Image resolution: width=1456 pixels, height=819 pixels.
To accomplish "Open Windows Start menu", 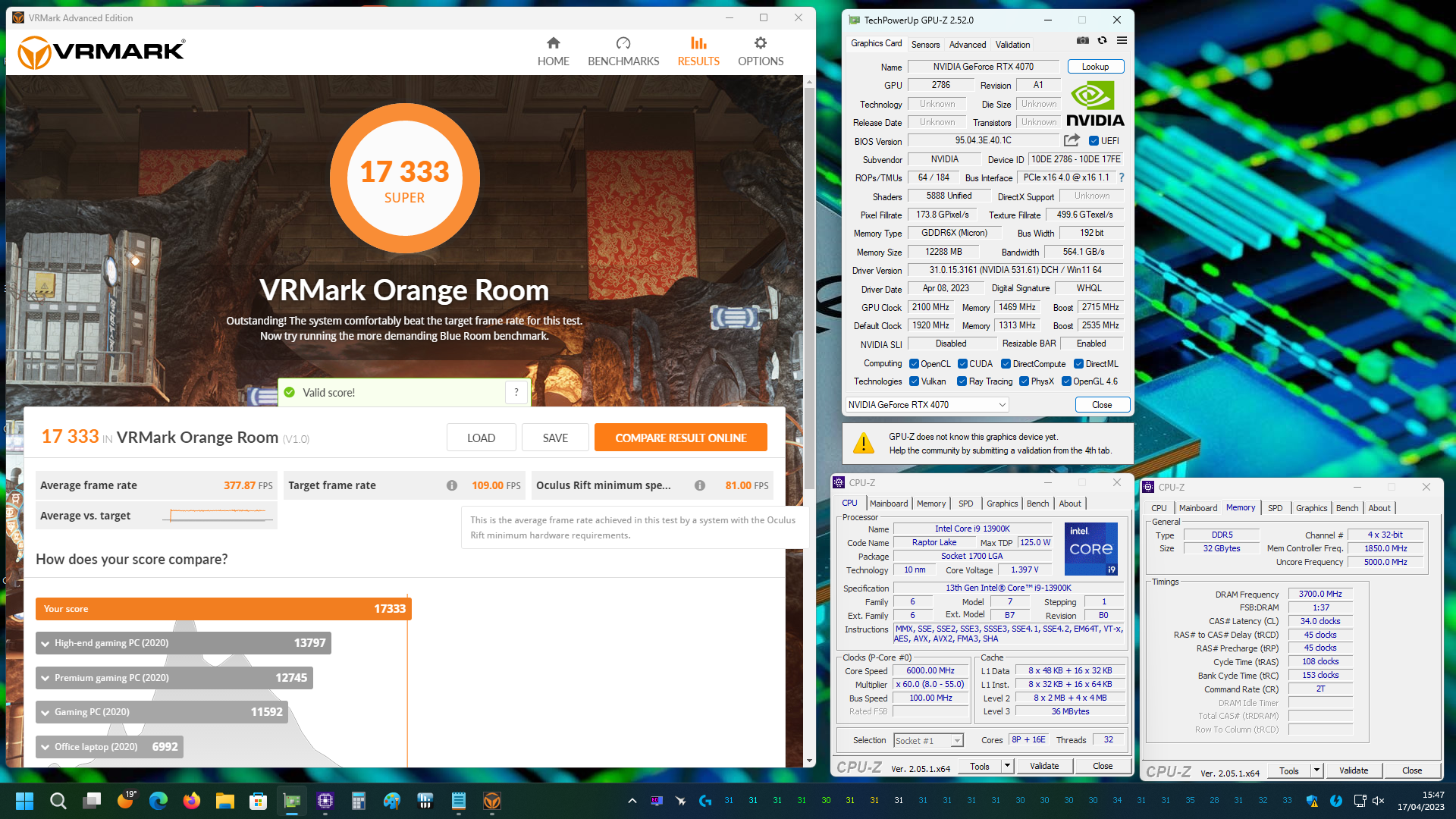I will point(24,801).
